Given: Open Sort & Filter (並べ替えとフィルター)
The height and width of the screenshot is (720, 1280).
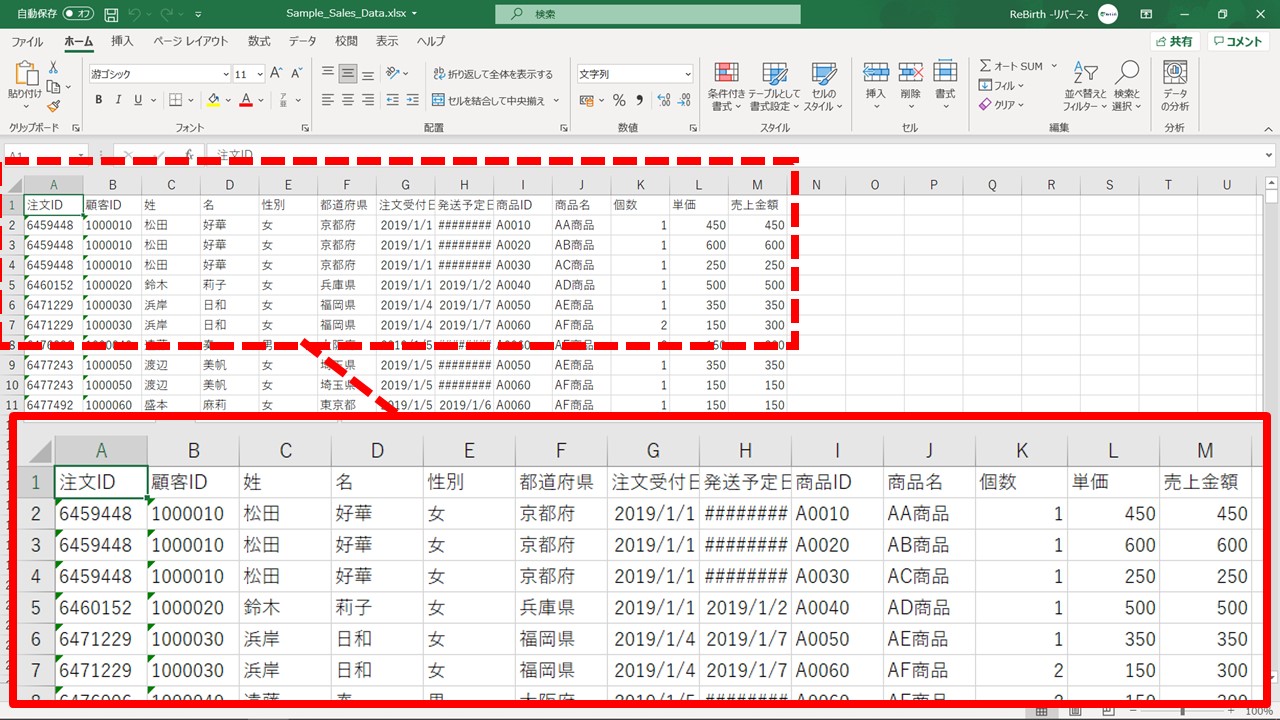Looking at the screenshot, I should (1085, 86).
